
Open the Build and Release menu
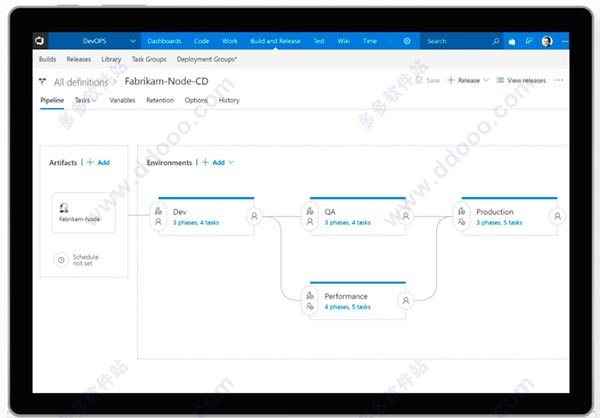[x=275, y=41]
